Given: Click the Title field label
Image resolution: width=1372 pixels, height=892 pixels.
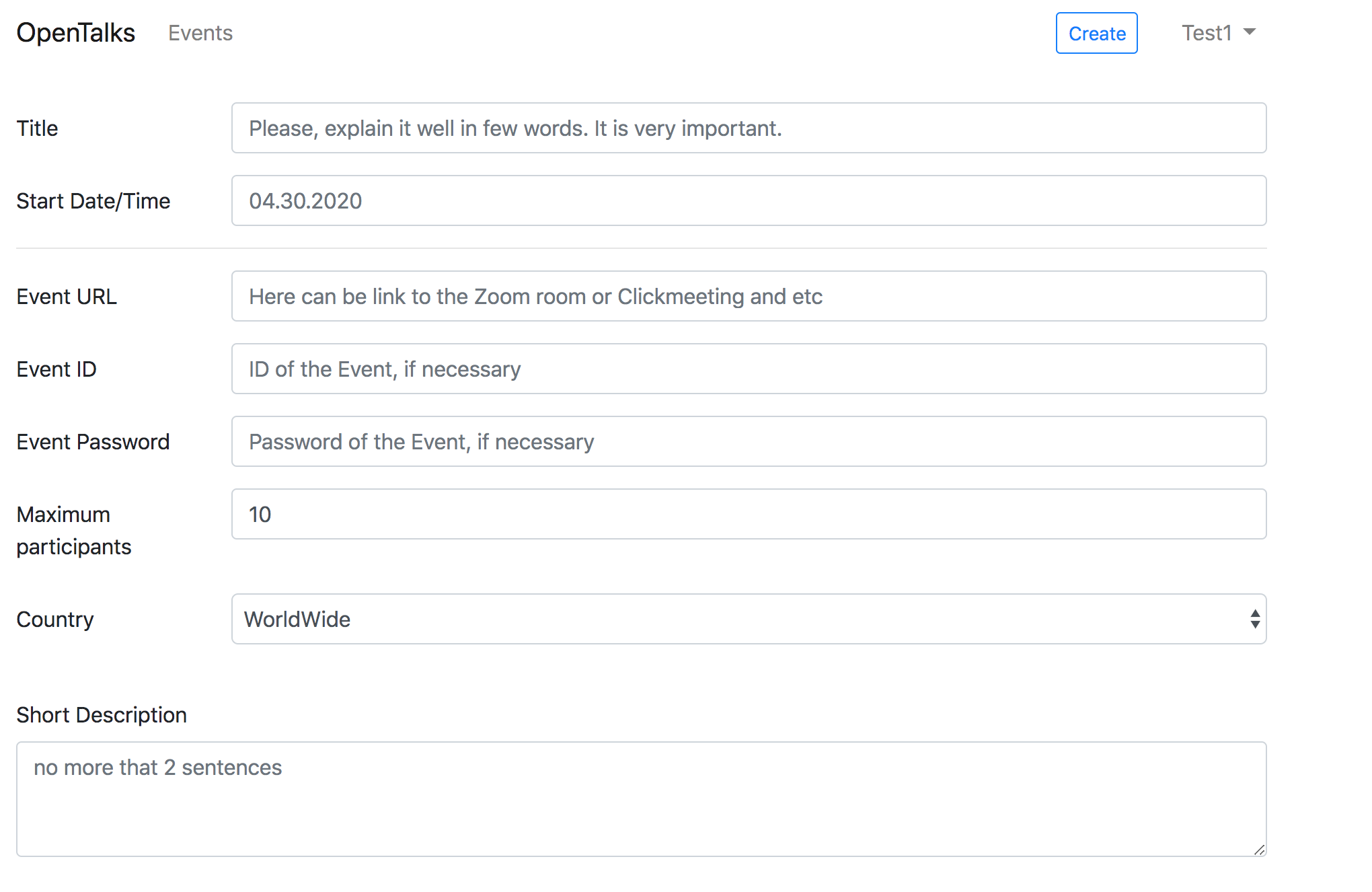Looking at the screenshot, I should click(37, 128).
